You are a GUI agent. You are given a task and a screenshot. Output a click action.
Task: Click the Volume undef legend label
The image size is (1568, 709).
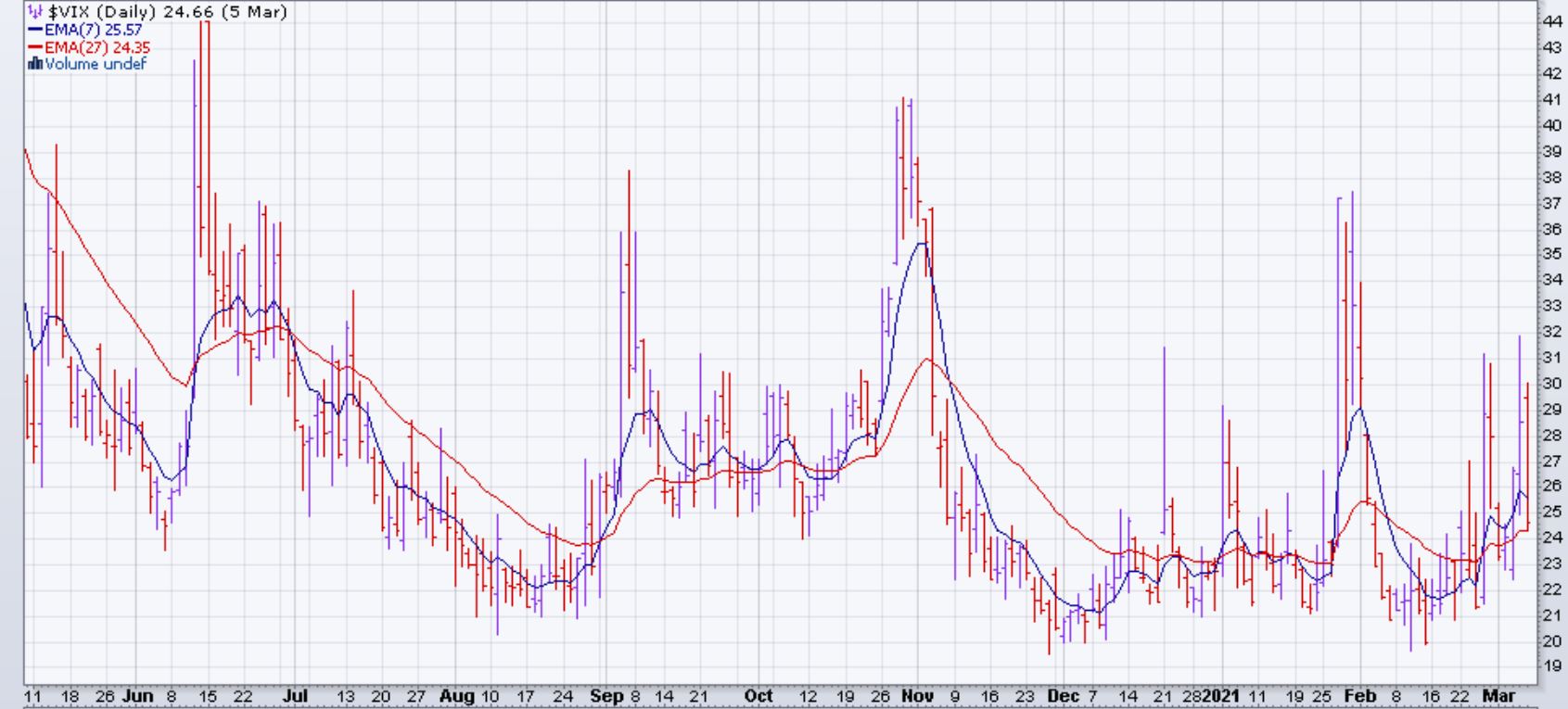pyautogui.click(x=96, y=64)
